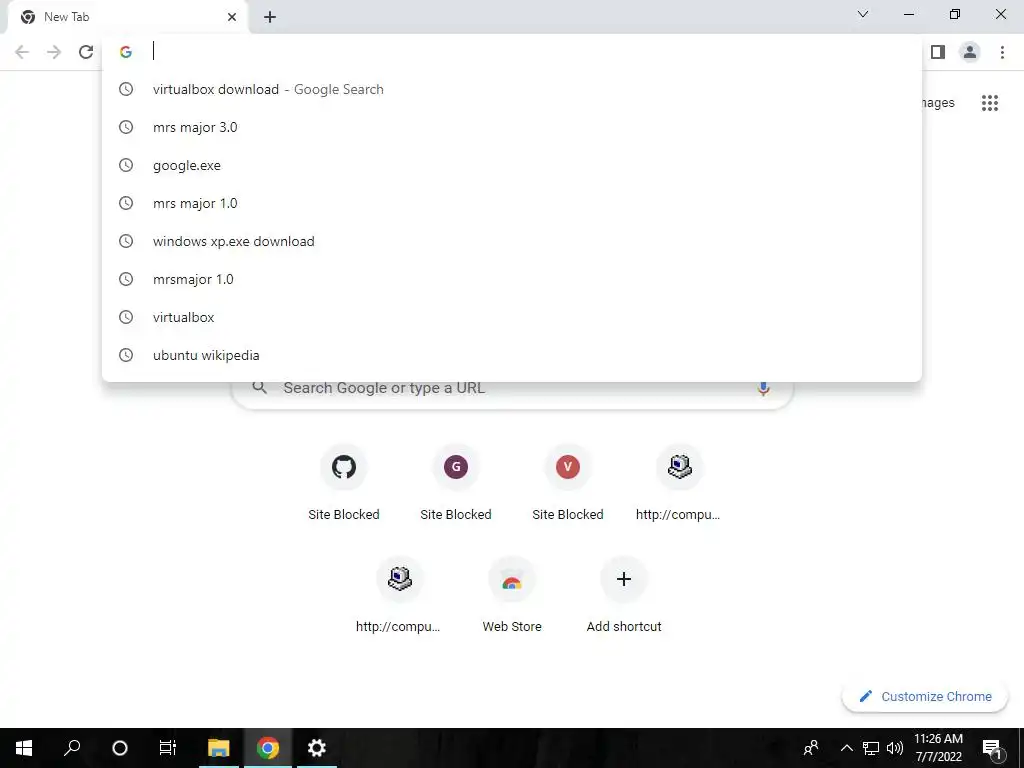Open Settings gear on taskbar
Image resolution: width=1024 pixels, height=768 pixels.
pos(317,748)
